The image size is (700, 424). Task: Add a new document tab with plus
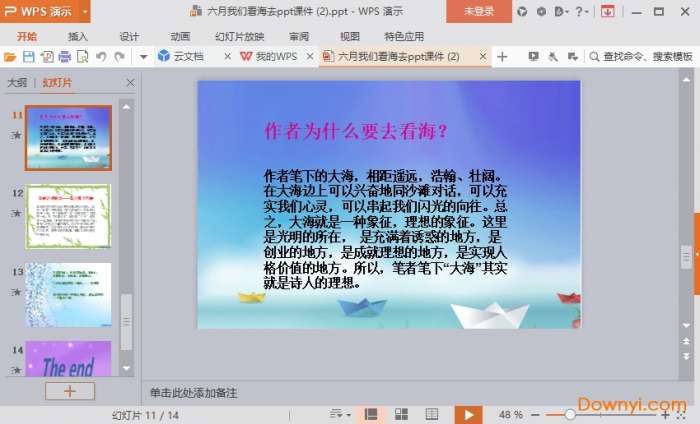tap(502, 57)
